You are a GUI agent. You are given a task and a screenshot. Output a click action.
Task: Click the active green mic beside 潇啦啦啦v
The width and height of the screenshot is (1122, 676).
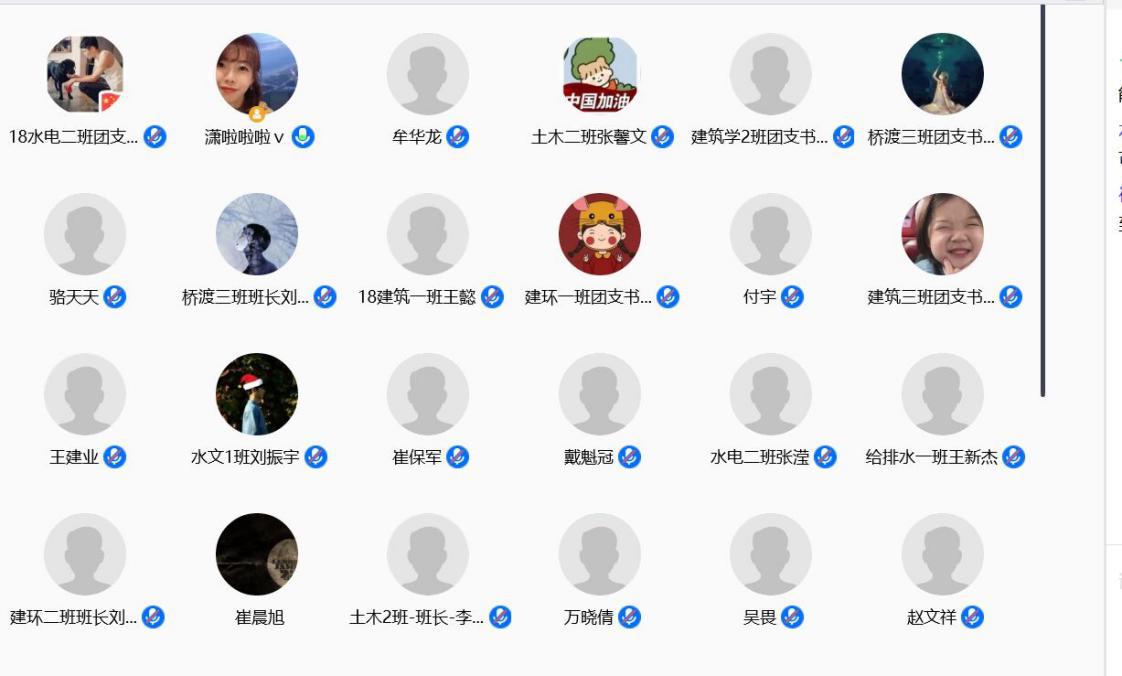point(303,137)
